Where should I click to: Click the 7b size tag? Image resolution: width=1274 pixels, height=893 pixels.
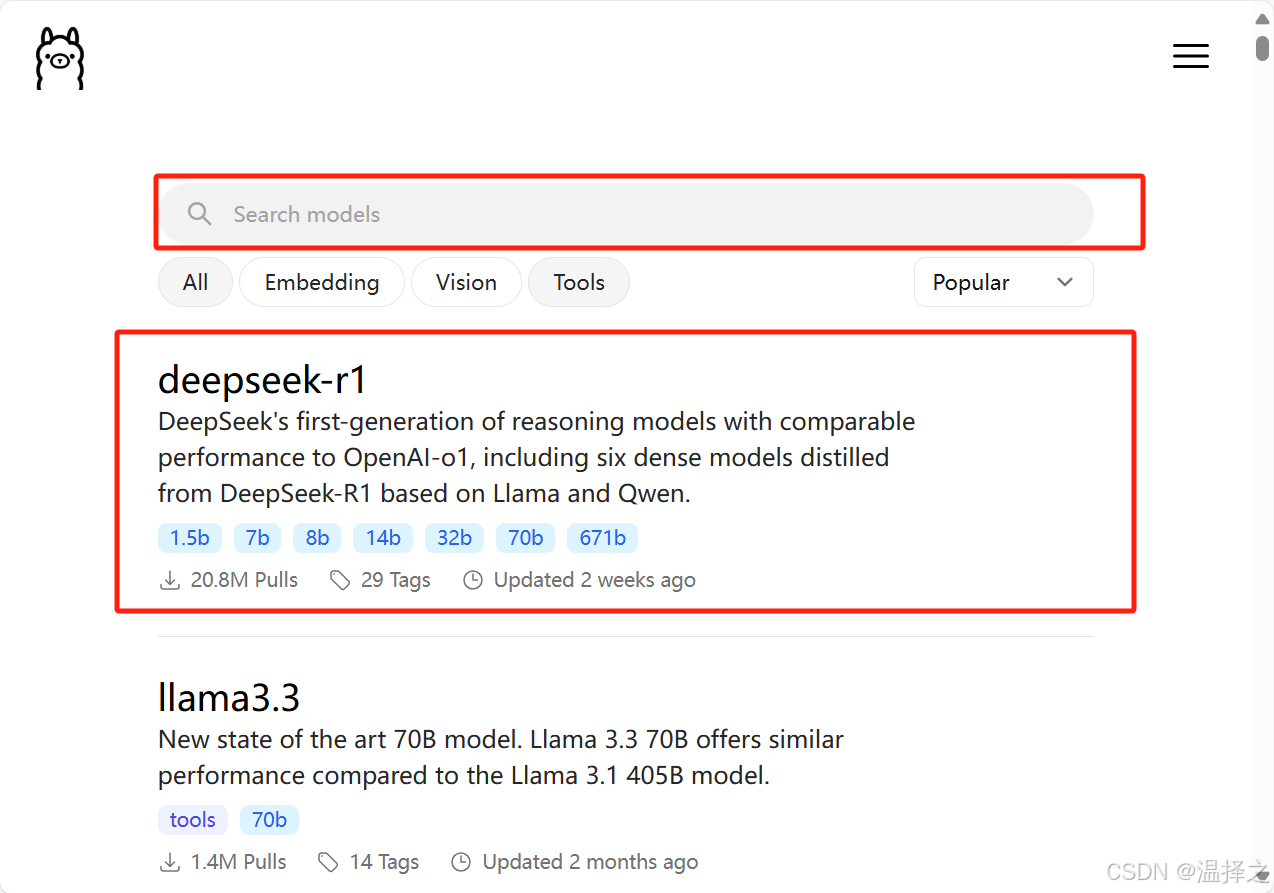tap(258, 538)
